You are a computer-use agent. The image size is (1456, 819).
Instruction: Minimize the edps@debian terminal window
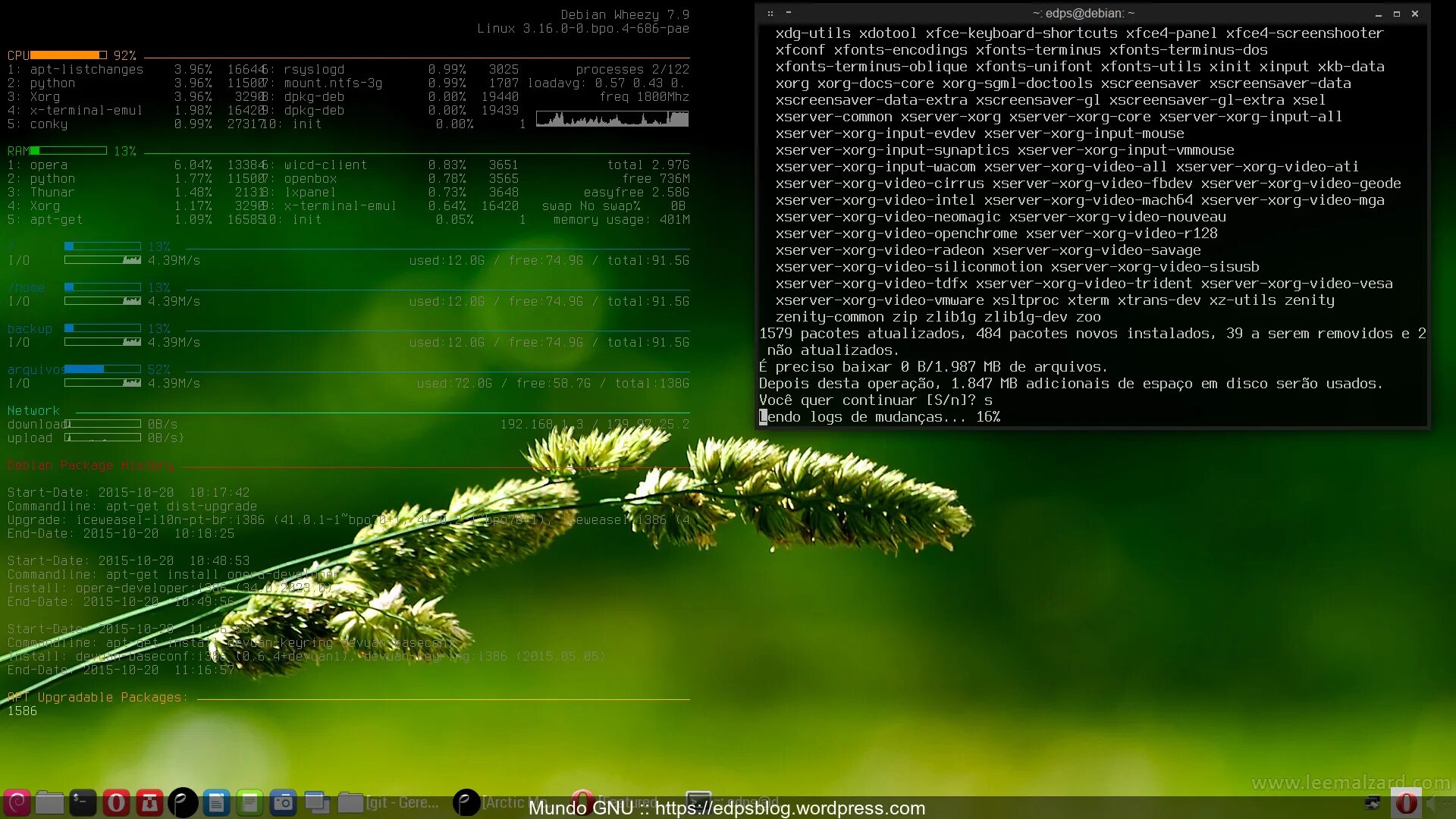coord(1379,14)
